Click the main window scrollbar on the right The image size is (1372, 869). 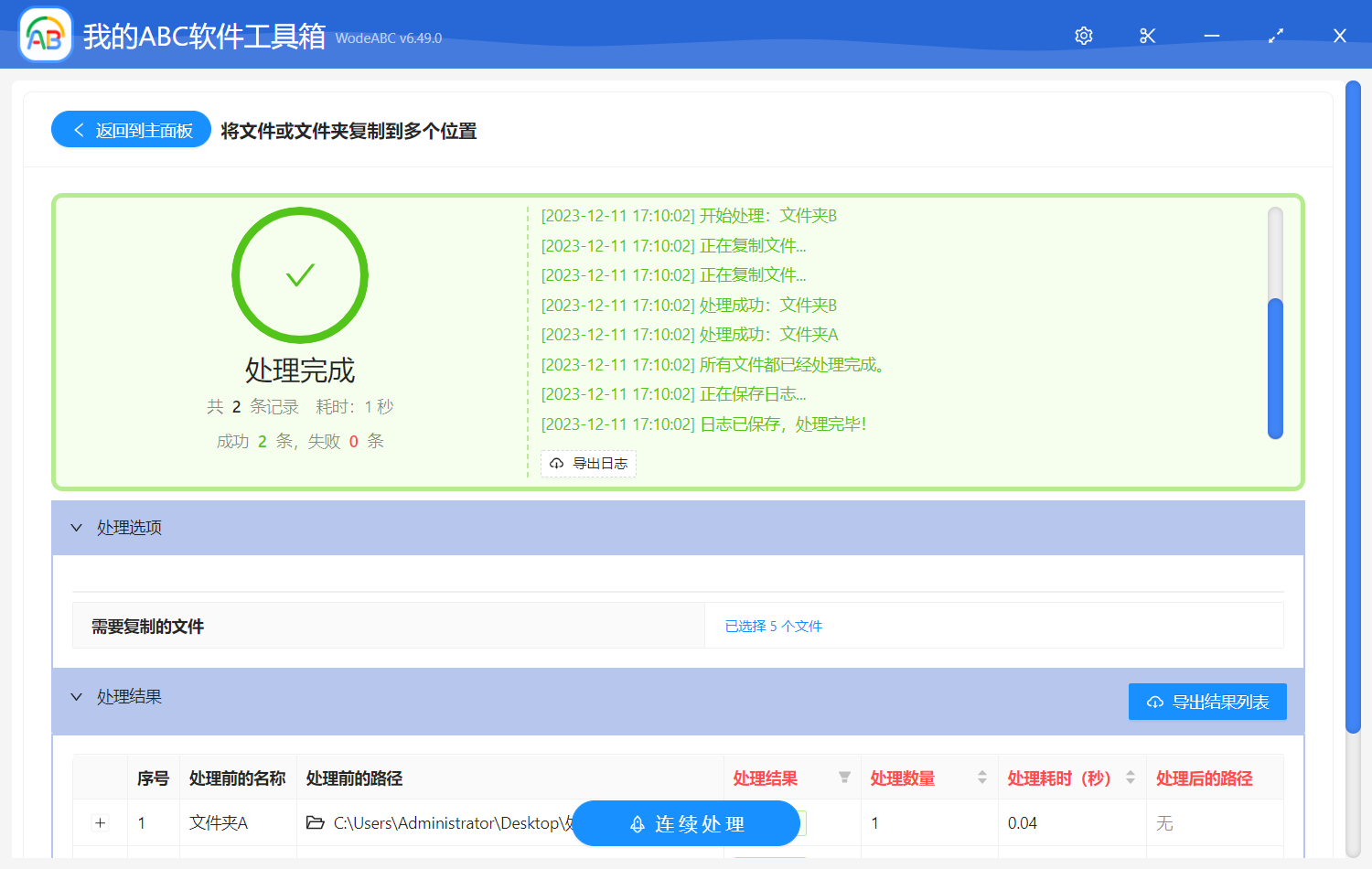[1355, 366]
